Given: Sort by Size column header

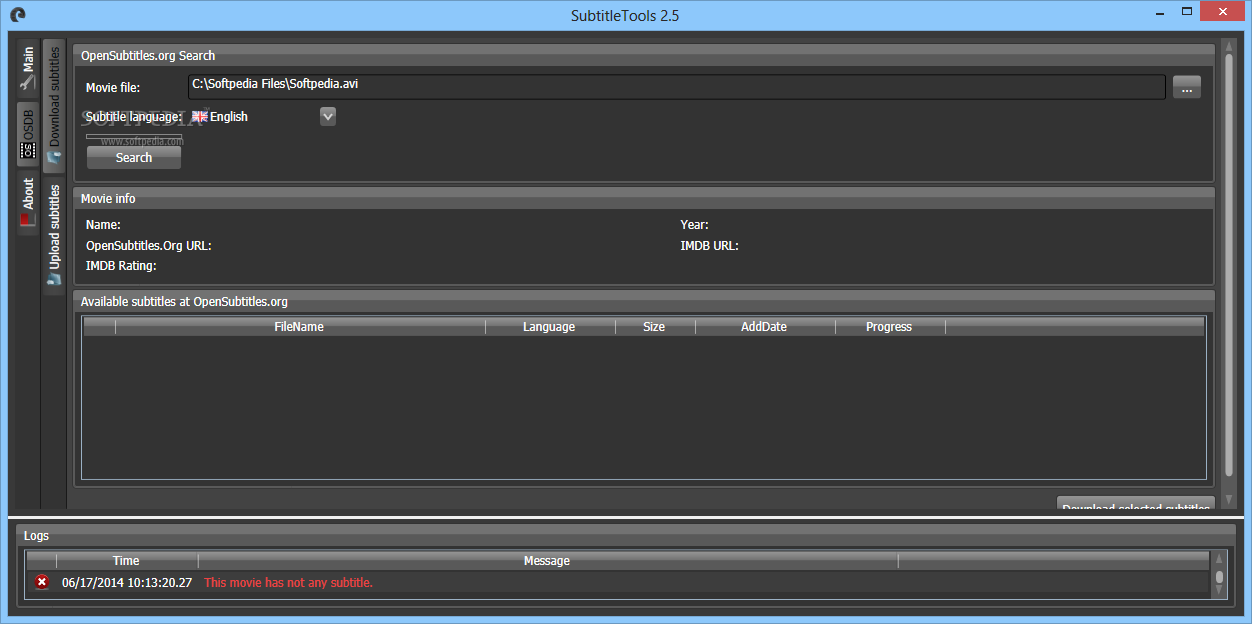Looking at the screenshot, I should pos(655,327).
